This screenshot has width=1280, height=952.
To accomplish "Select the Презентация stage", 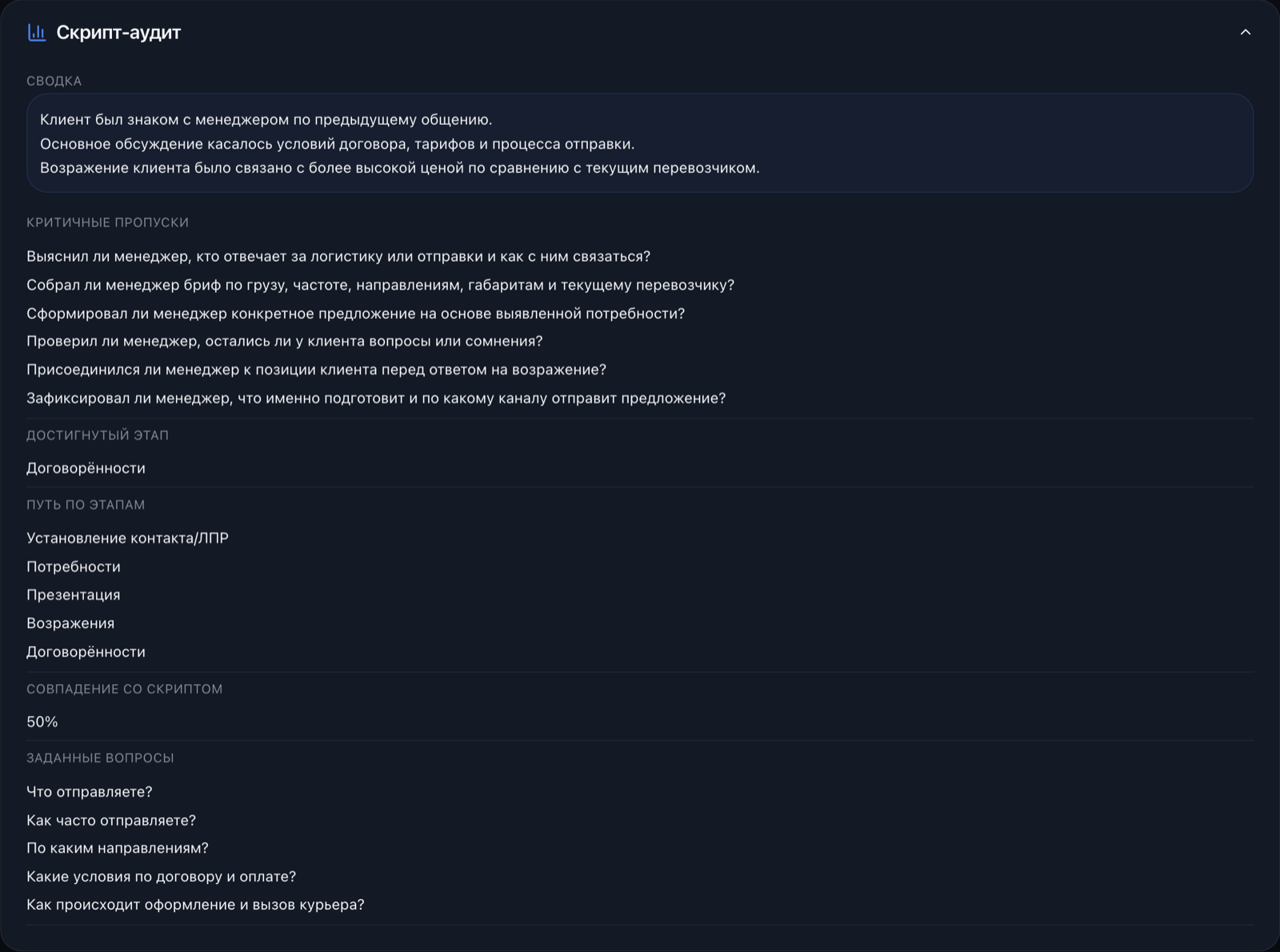I will click(74, 594).
